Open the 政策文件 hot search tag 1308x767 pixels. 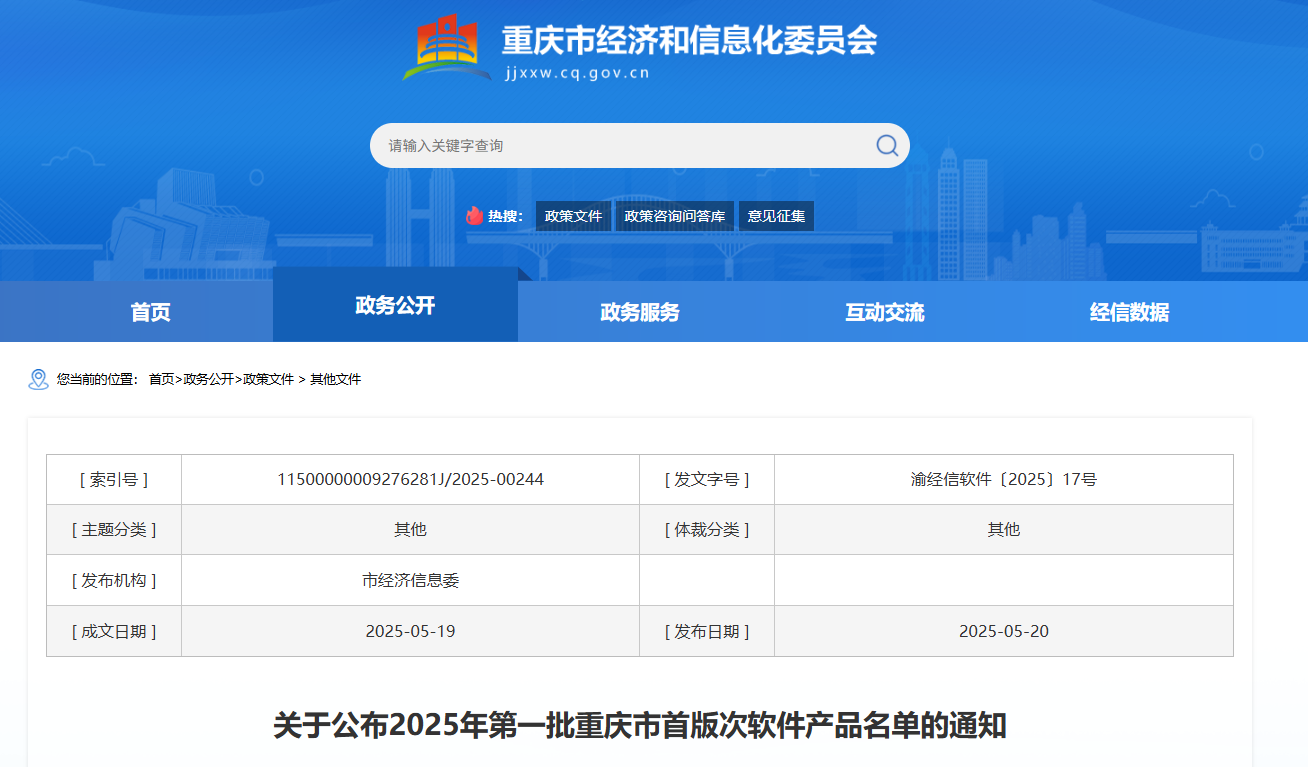click(573, 216)
